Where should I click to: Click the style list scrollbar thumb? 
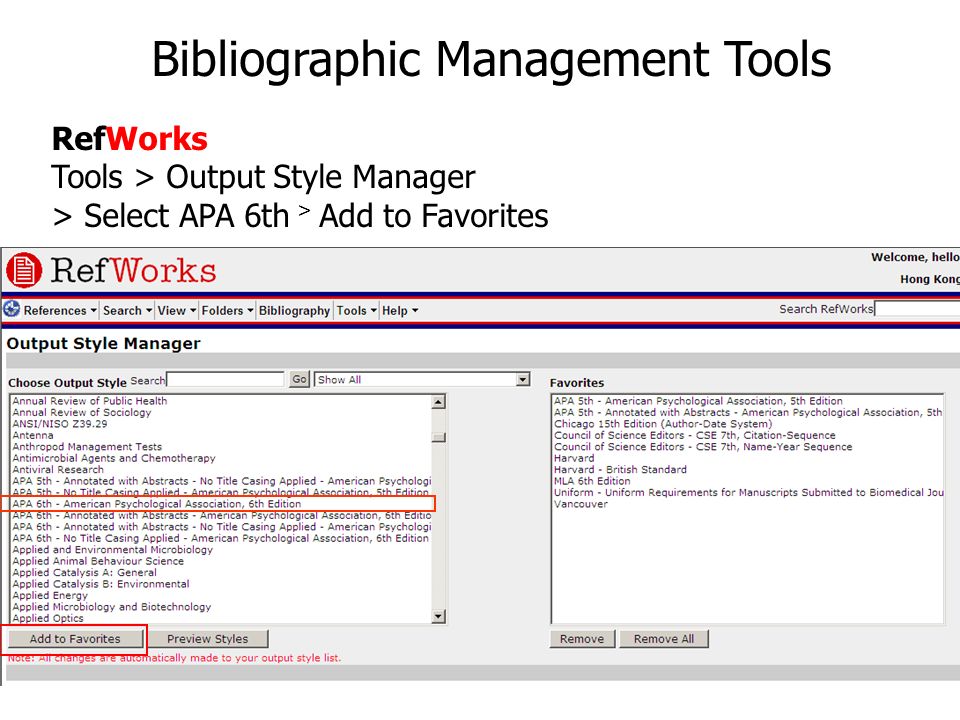pos(438,437)
